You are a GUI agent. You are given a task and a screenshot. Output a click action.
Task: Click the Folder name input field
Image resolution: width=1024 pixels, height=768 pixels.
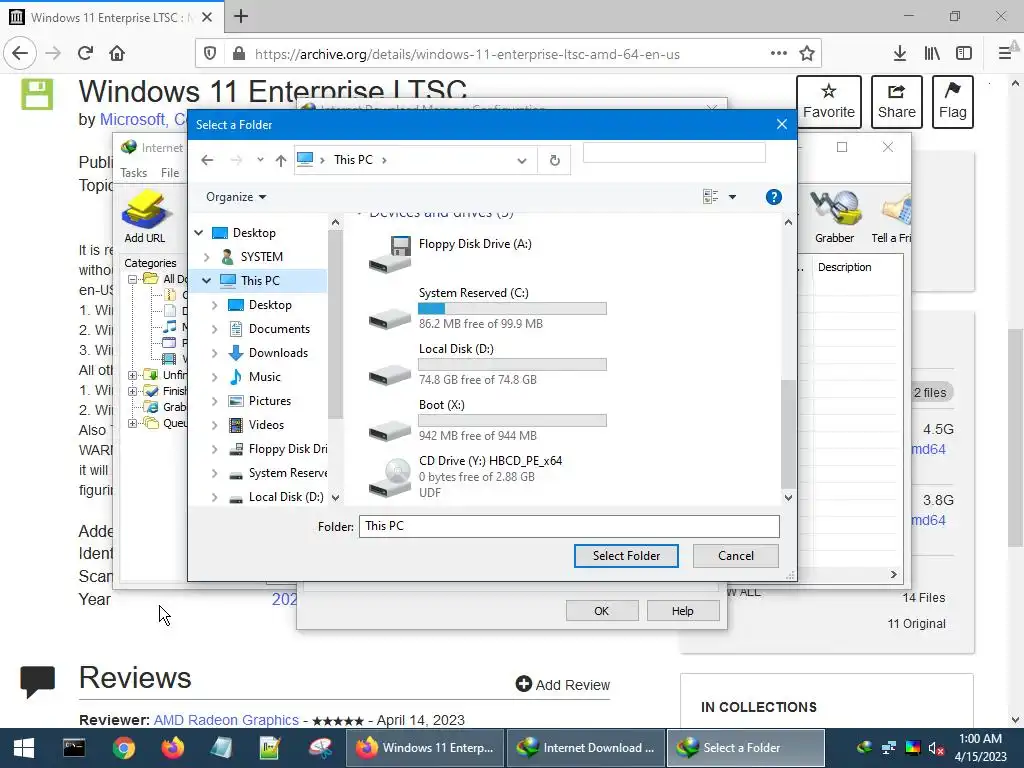click(569, 526)
